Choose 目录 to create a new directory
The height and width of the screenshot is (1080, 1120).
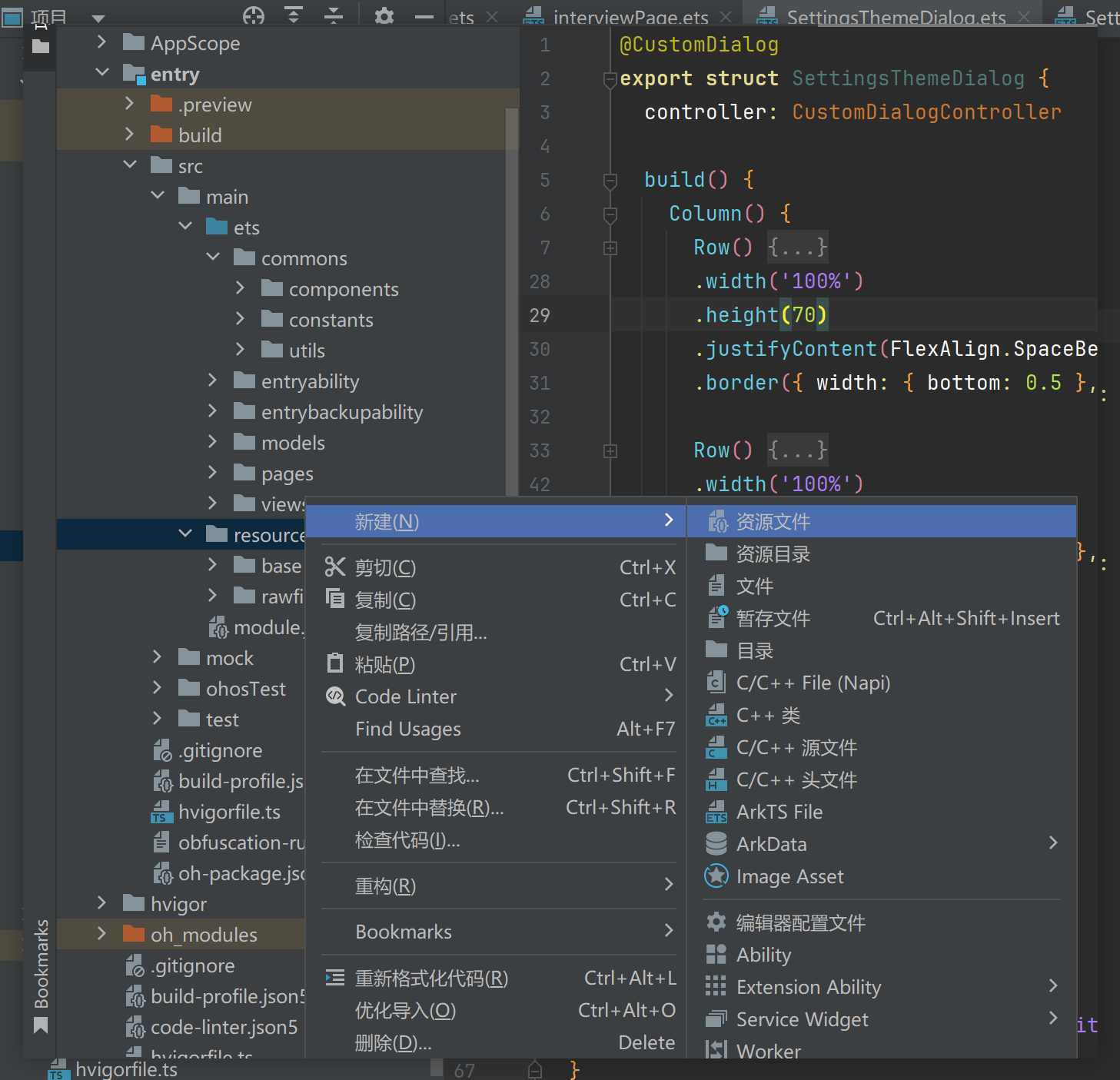point(881,650)
